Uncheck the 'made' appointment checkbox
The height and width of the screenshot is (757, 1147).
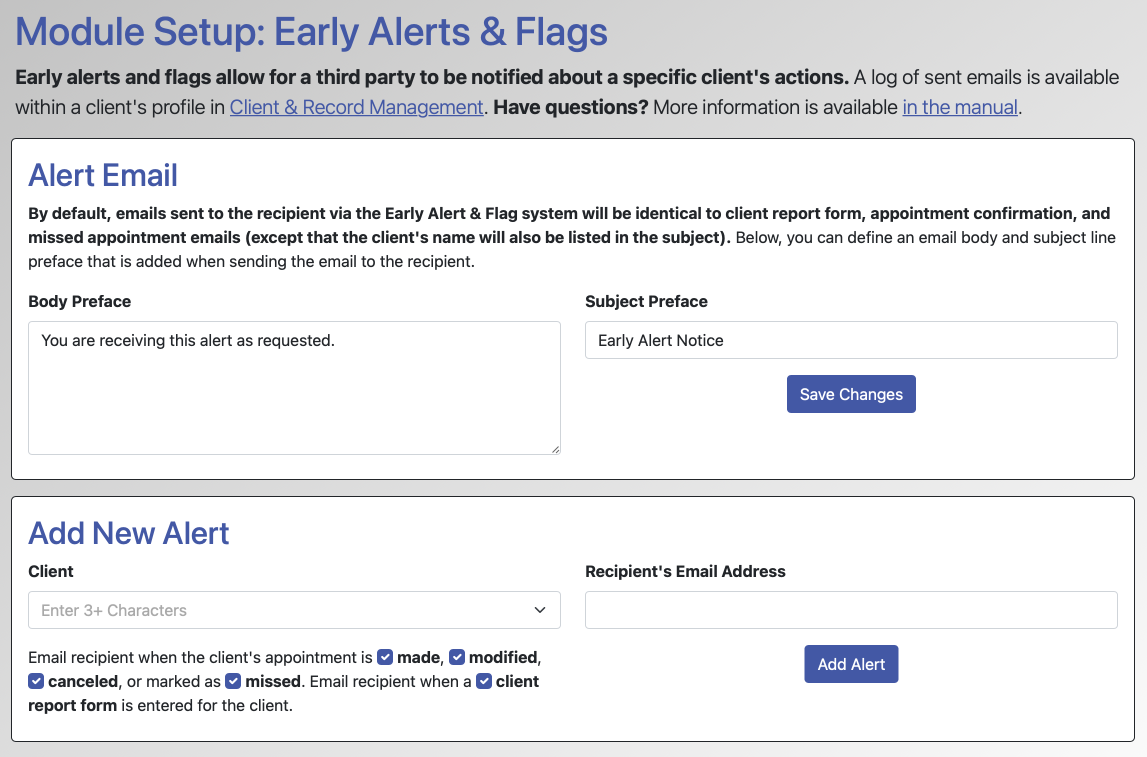(385, 658)
